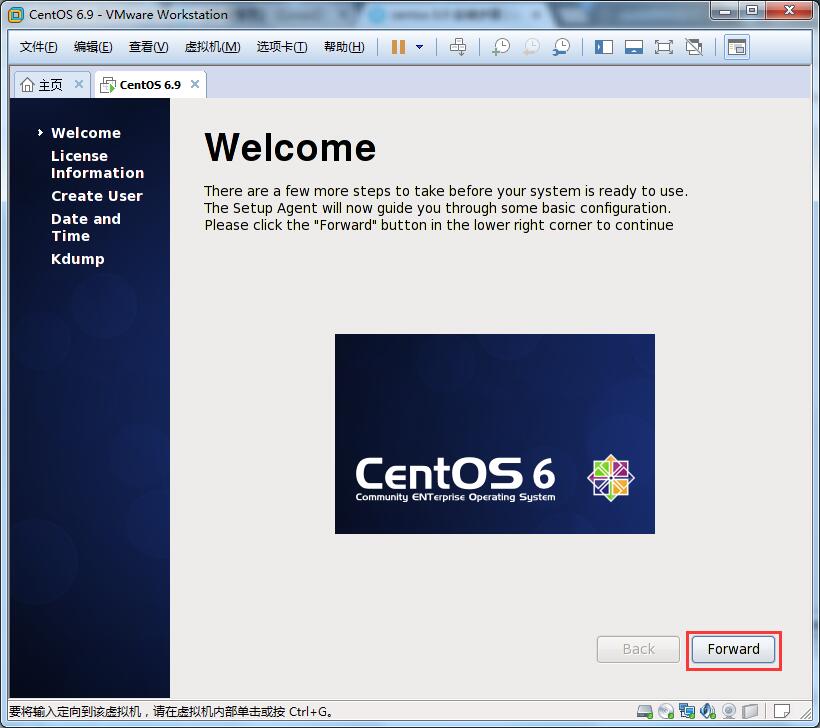Click the Forward button
Viewport: 820px width, 728px height.
pyautogui.click(x=733, y=650)
